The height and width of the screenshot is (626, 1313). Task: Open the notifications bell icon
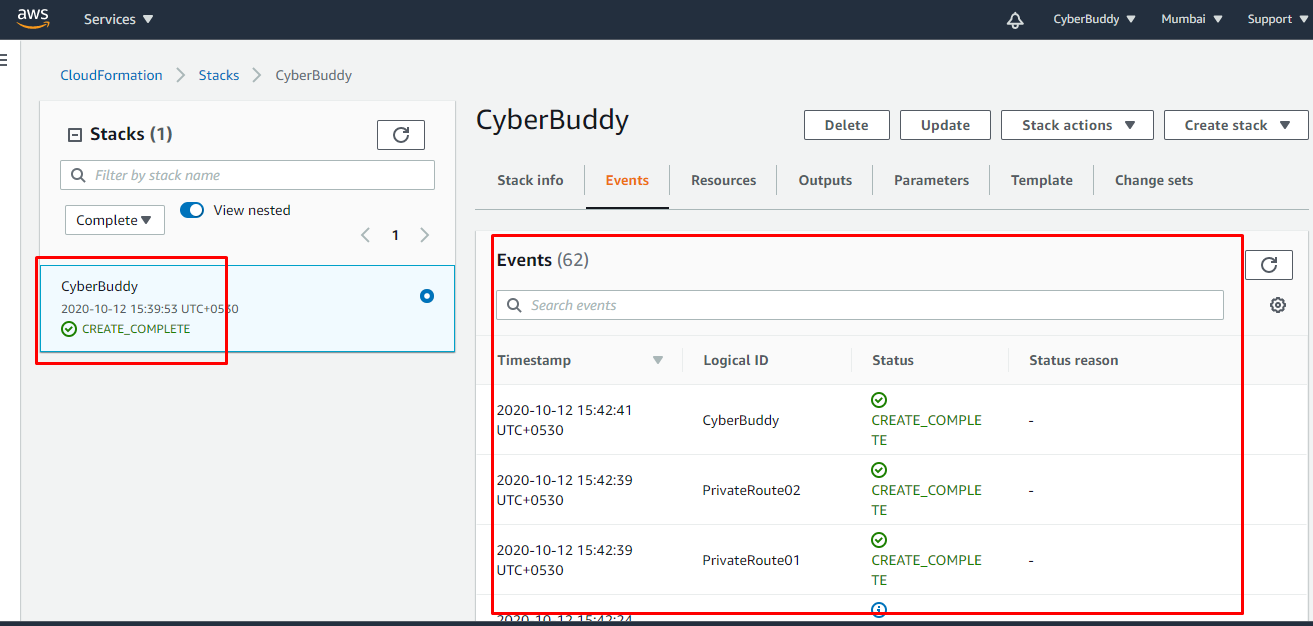[1015, 20]
